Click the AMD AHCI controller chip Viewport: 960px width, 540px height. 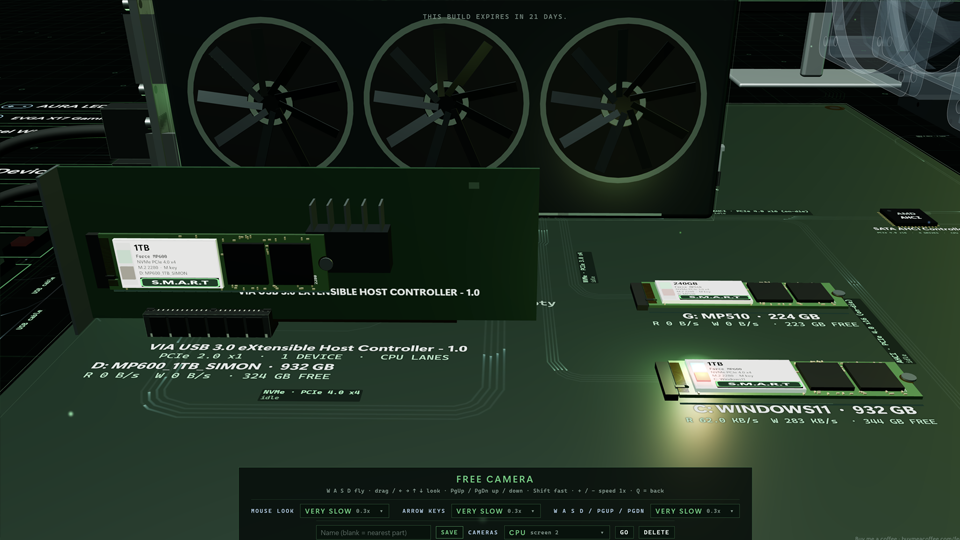(x=908, y=217)
